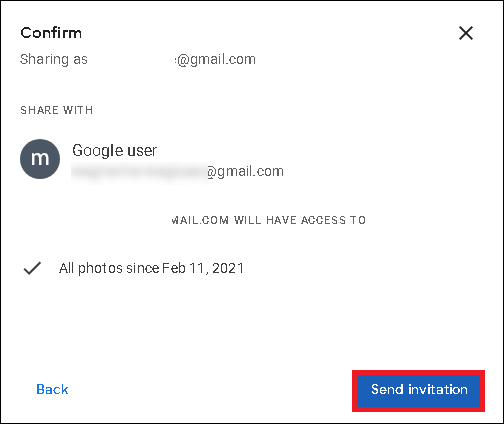Click the Send invitation button
Screen dimensions: 504x424
419,390
